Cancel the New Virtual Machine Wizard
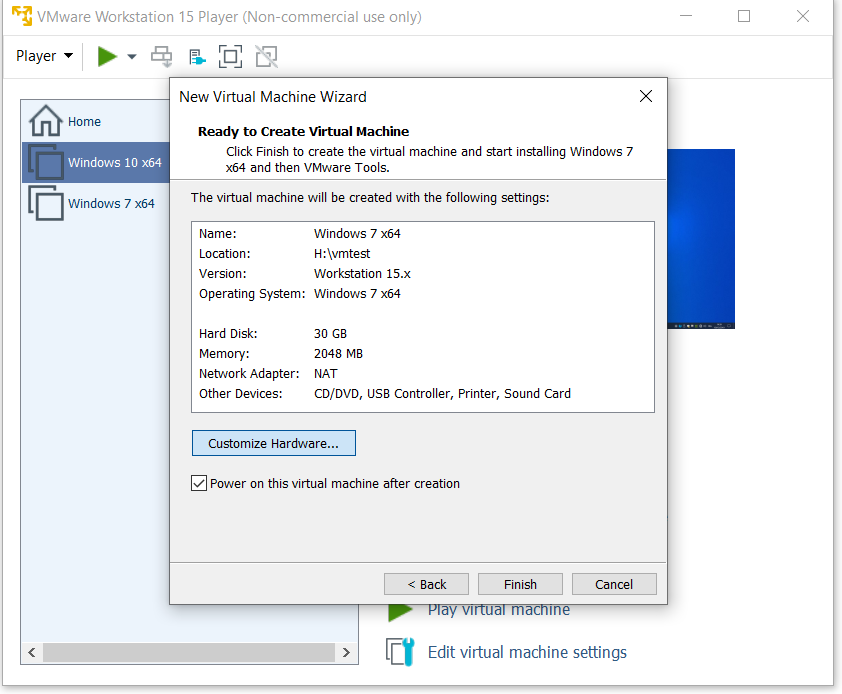842x694 pixels. (x=614, y=584)
